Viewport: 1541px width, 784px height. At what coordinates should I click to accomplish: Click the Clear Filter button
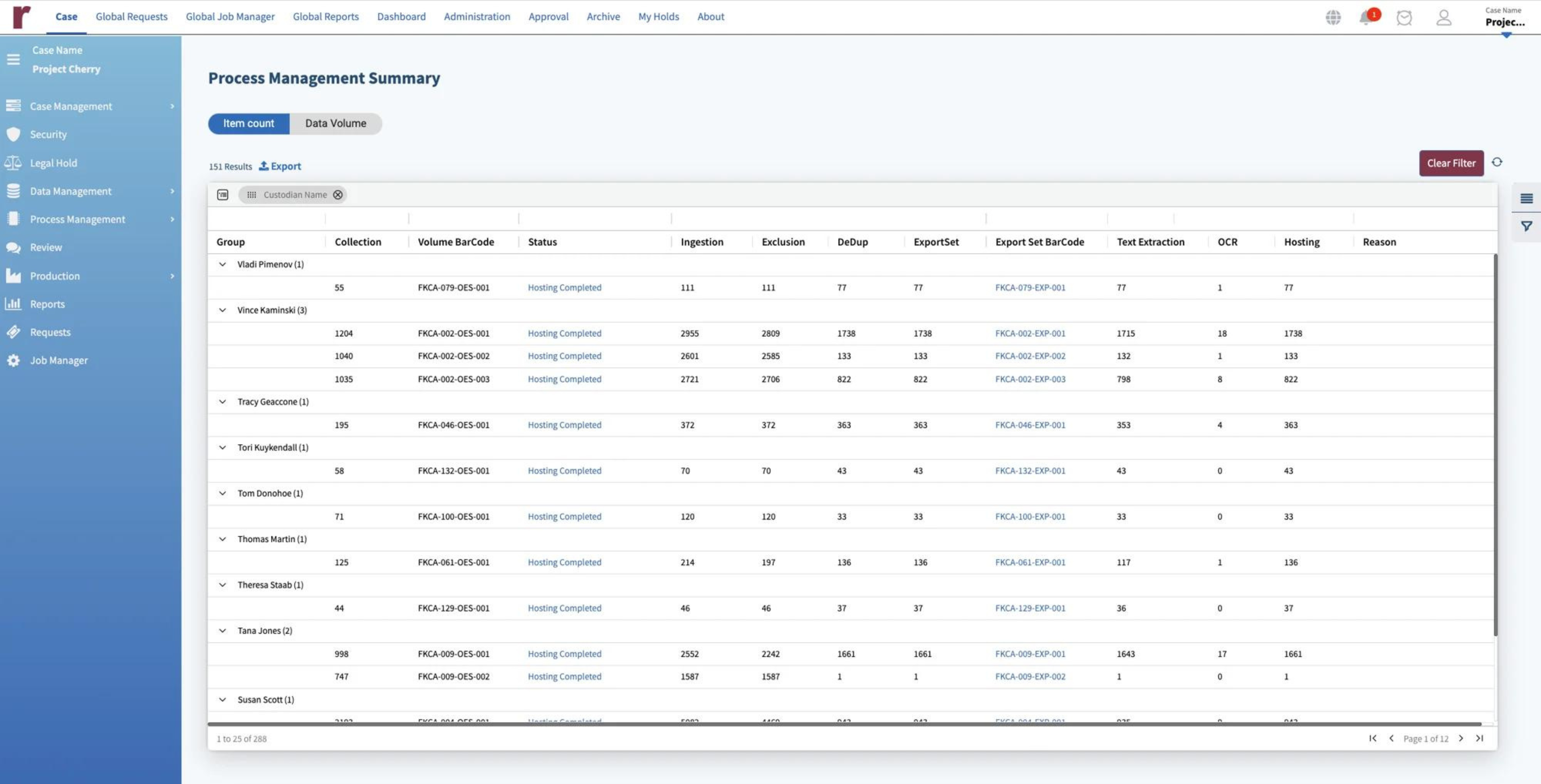[1451, 163]
